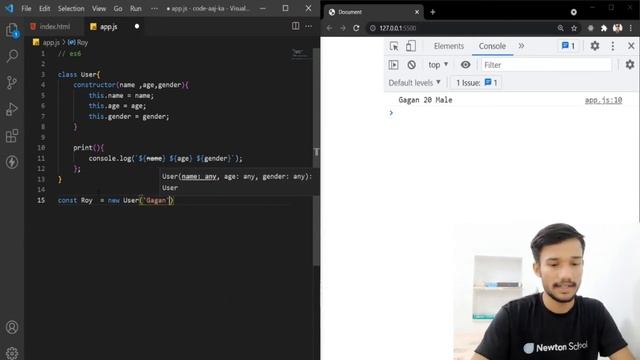Open DevTools settings gear
The image size is (640, 360).
[x=595, y=46]
